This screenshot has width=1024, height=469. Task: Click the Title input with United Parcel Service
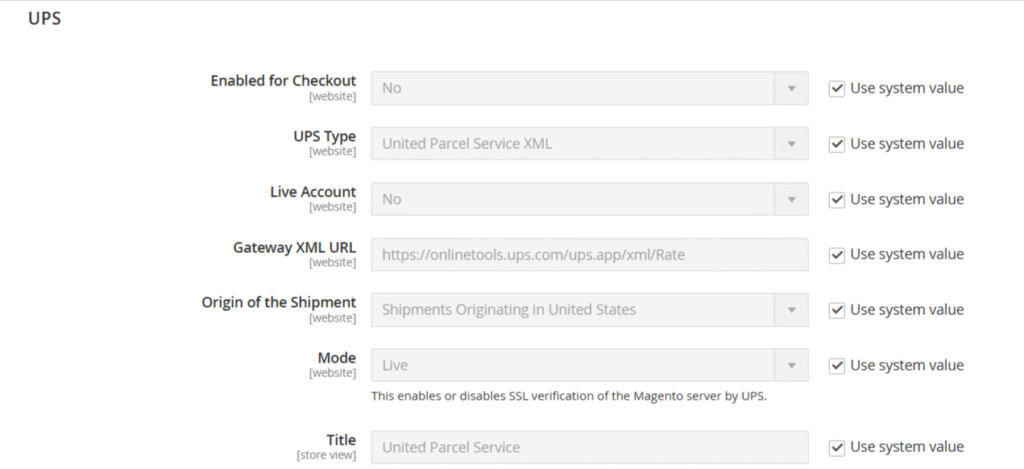pyautogui.click(x=589, y=447)
